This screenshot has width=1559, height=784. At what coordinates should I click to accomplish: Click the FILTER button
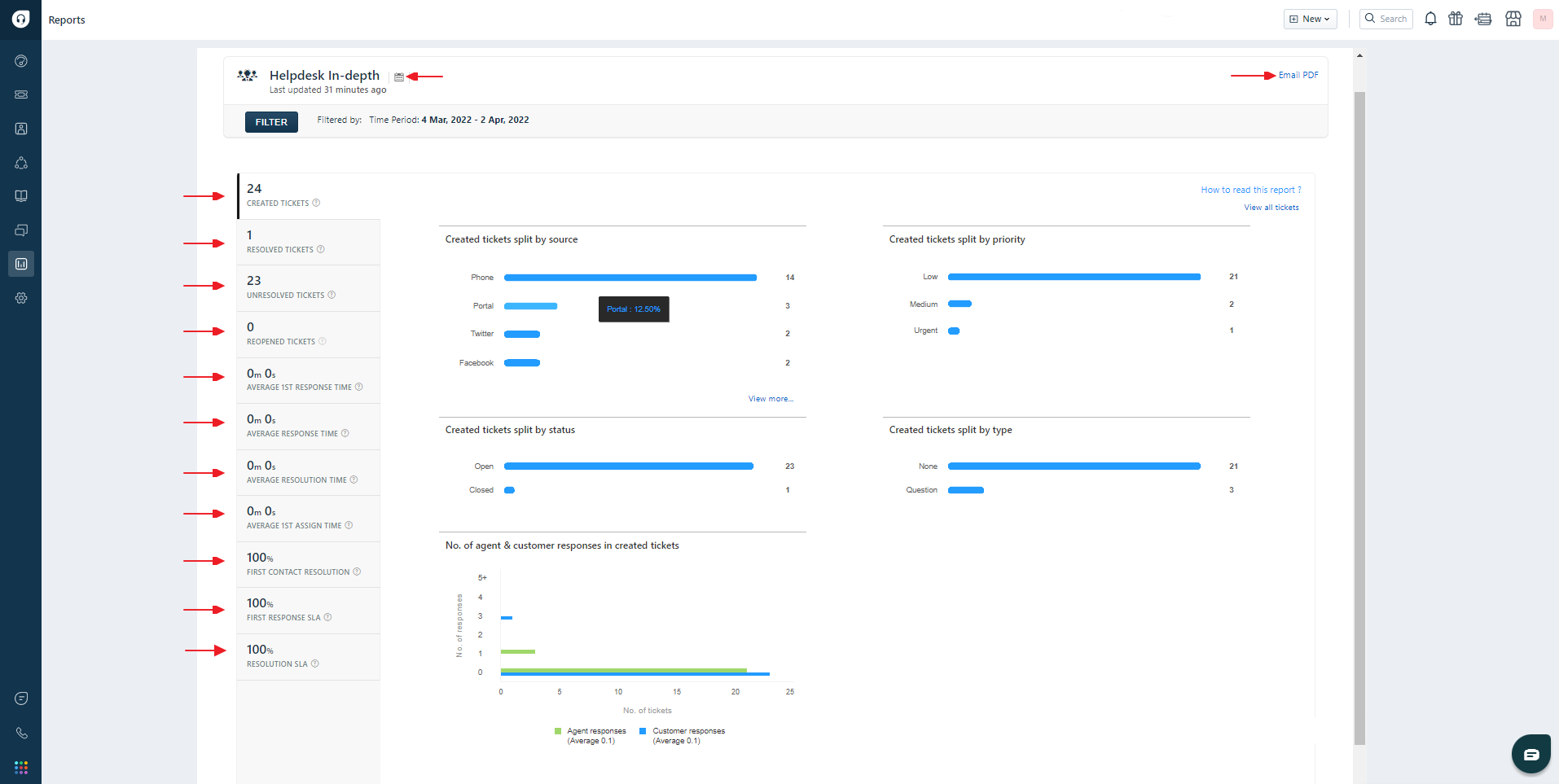click(x=271, y=122)
